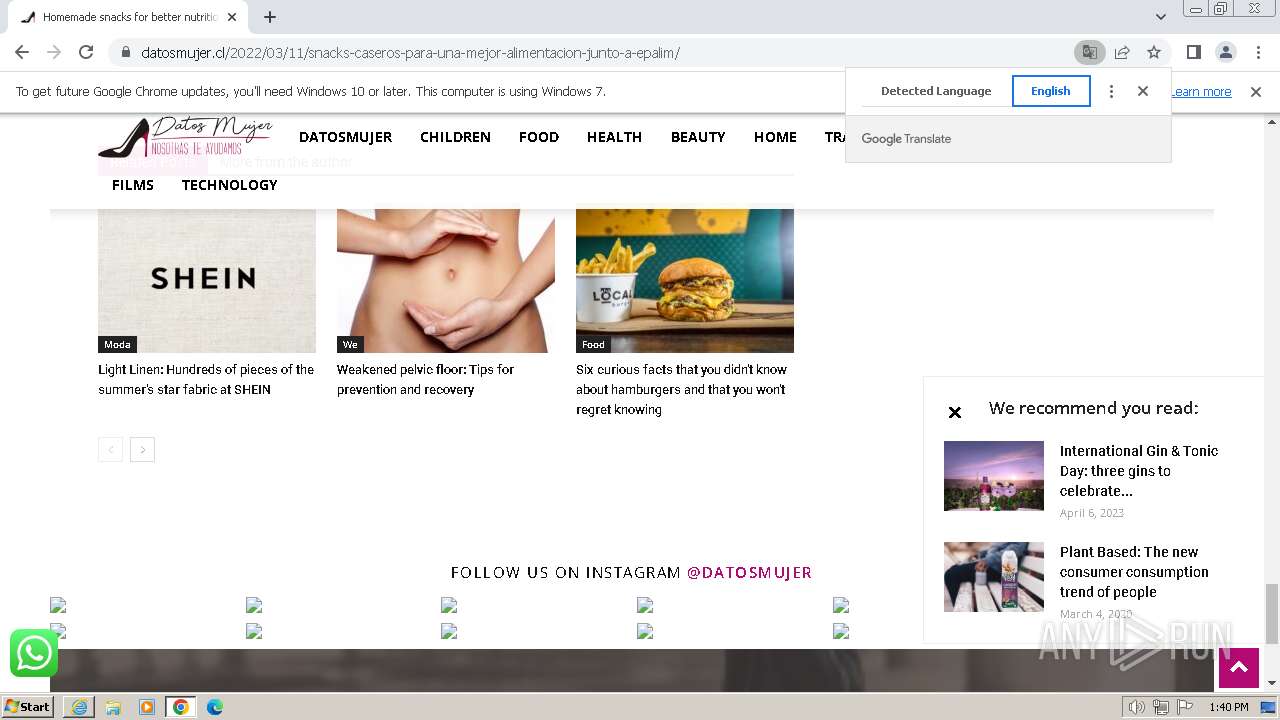Open Plant Based article thumbnail
Viewport: 1280px width, 720px height.
pos(994,577)
